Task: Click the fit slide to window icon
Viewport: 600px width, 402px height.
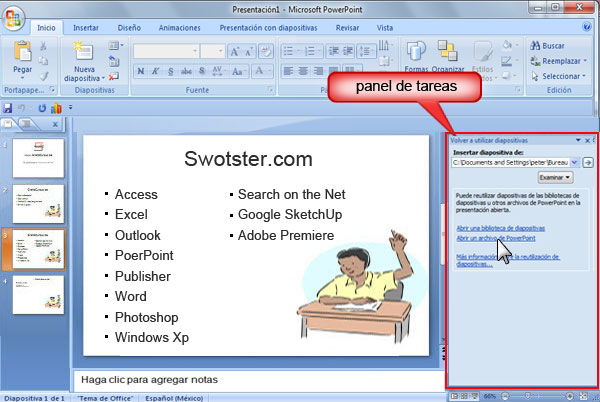Action: (584, 396)
